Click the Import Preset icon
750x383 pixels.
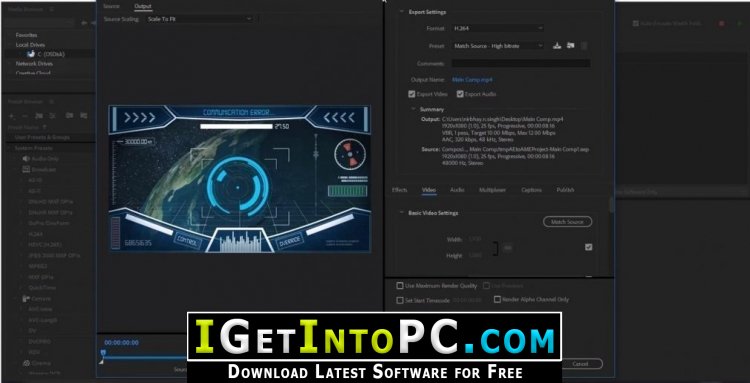pyautogui.click(x=570, y=45)
